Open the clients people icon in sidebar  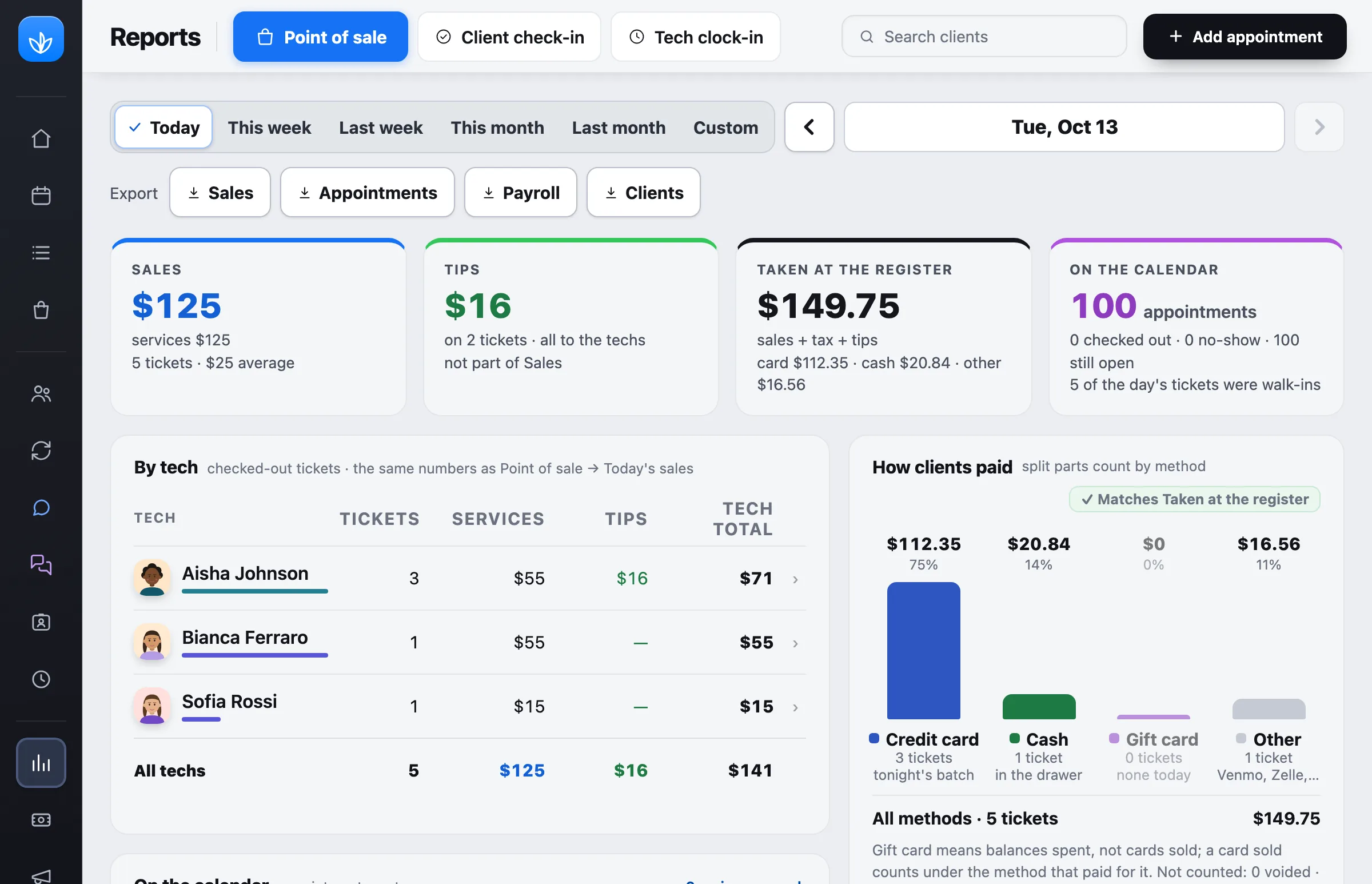click(41, 394)
